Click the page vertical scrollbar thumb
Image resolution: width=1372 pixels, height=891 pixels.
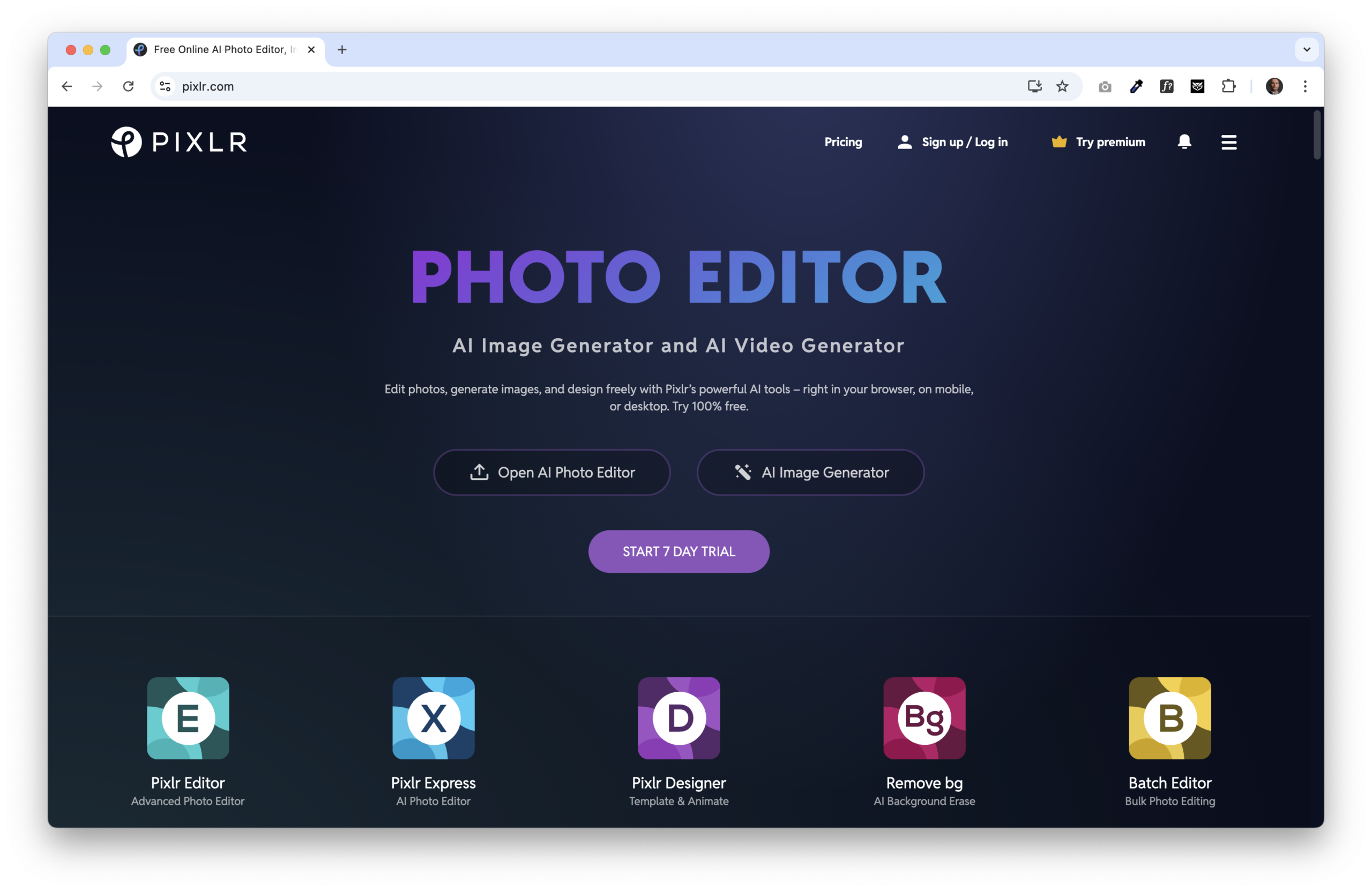[x=1317, y=135]
